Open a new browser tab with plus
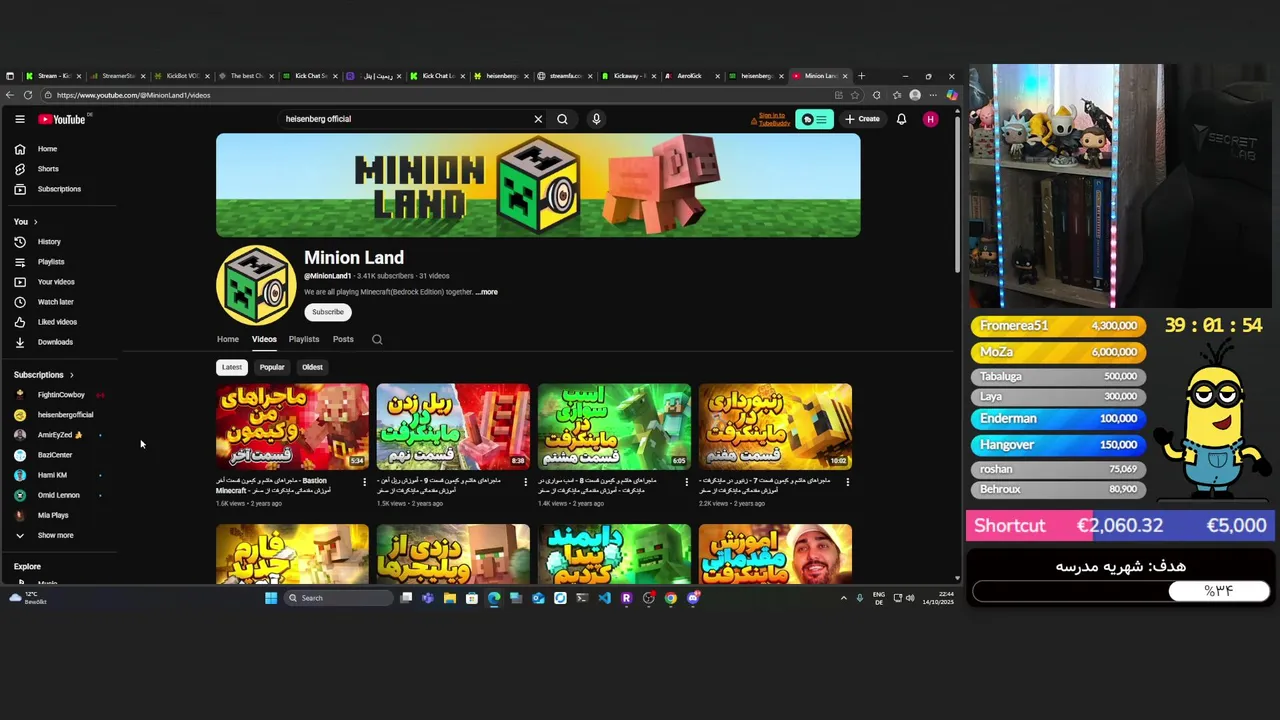The height and width of the screenshot is (720, 1280). [x=862, y=76]
